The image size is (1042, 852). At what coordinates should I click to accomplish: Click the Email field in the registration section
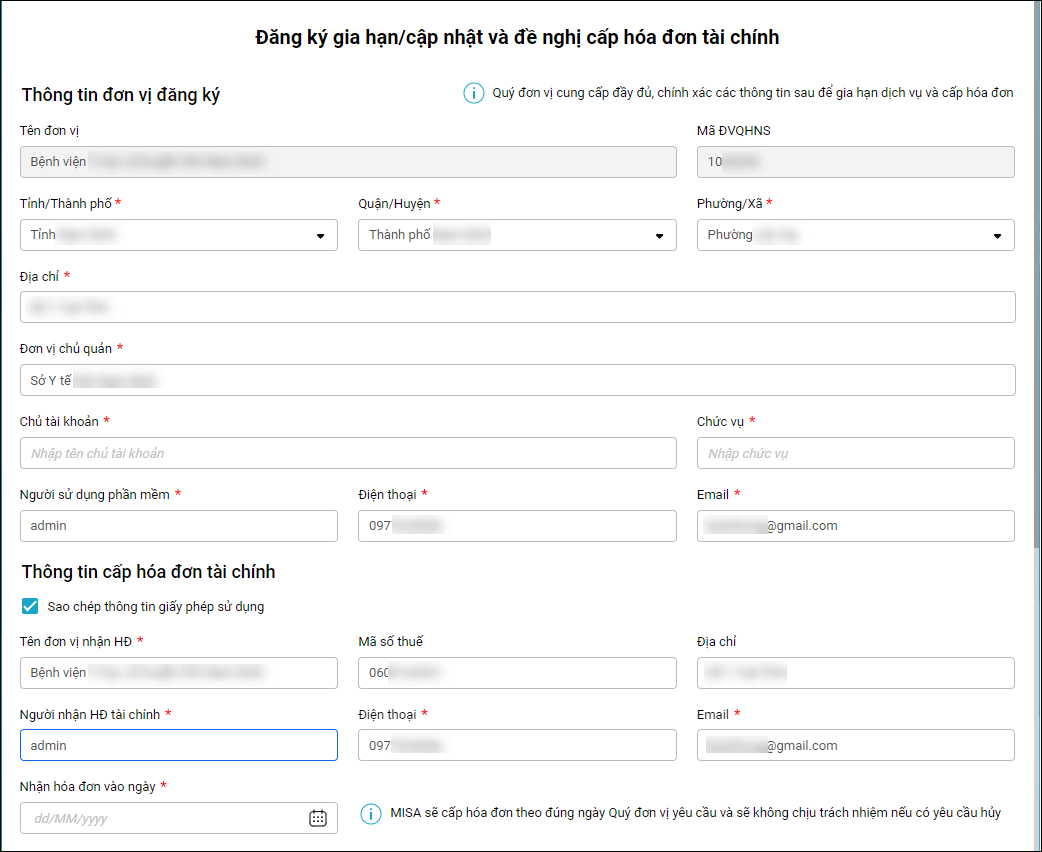click(855, 525)
